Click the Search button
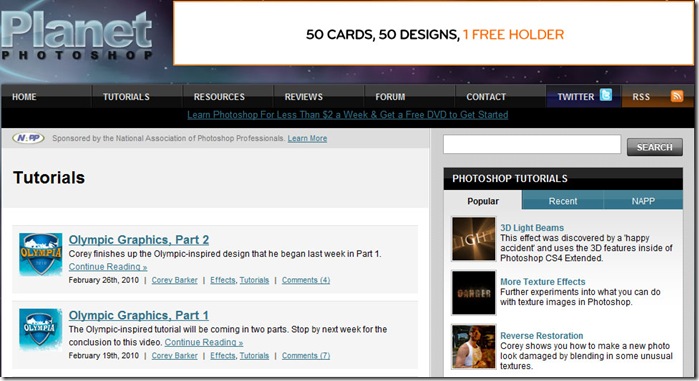This screenshot has height=381, width=699. [x=654, y=147]
